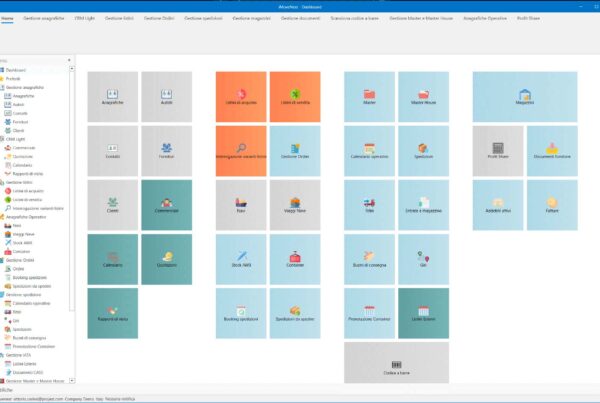This screenshot has height=403, width=600.
Task: Open the Giri dashboard tile
Action: [423, 259]
